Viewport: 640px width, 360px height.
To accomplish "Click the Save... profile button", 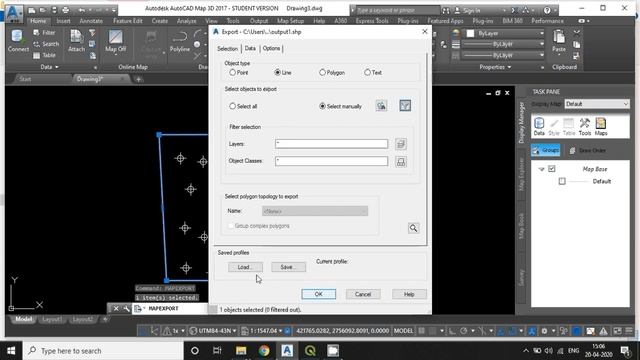I will tap(288, 267).
